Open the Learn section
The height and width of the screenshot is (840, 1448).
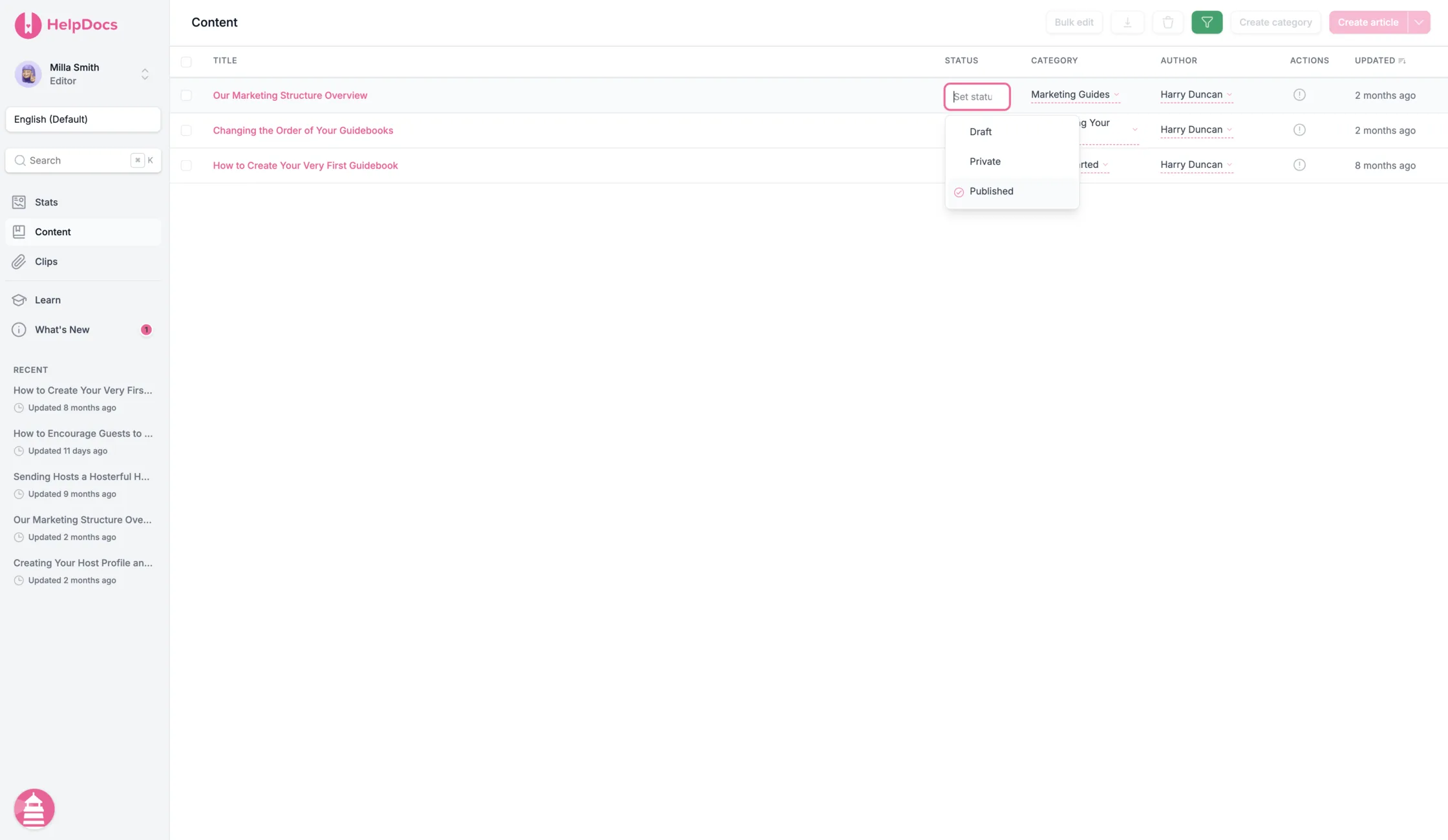[x=83, y=300]
